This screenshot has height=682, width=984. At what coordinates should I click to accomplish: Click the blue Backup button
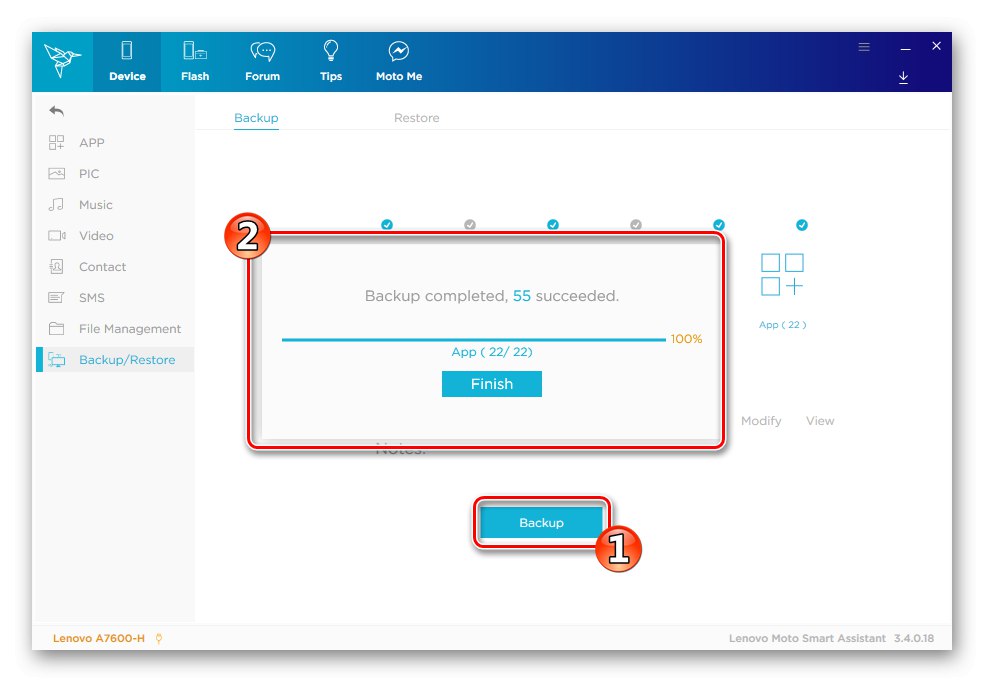point(541,523)
